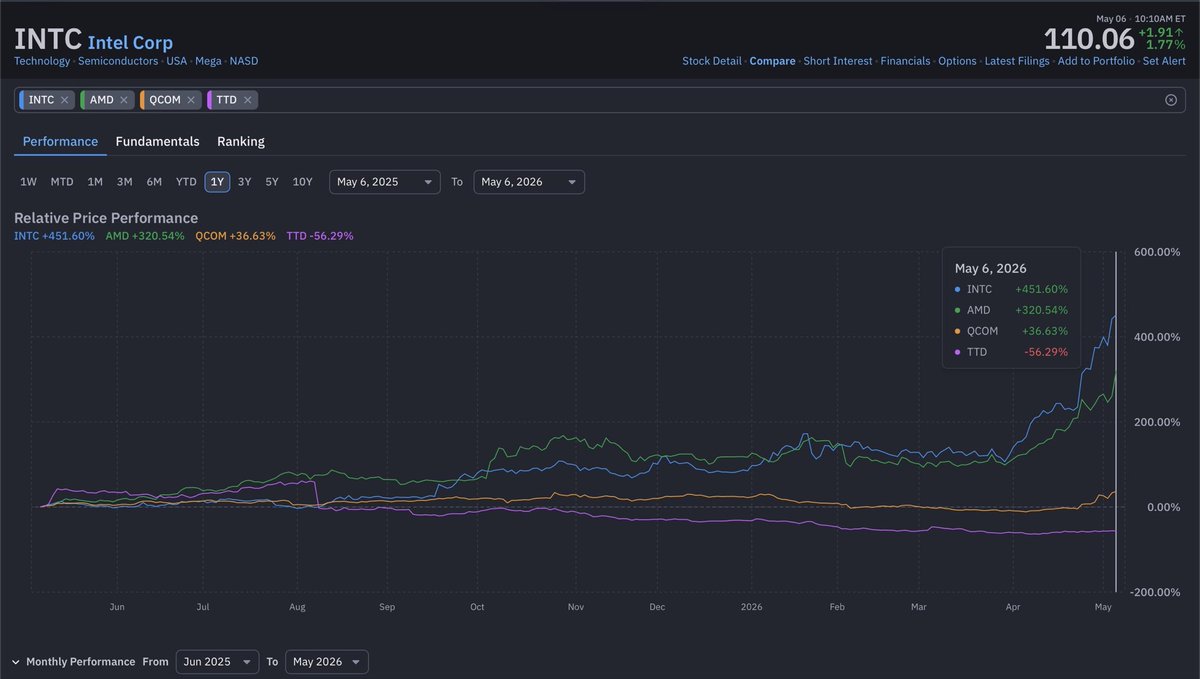Click the QCOM orange dot in tooltip
1200x679 pixels.
959,331
